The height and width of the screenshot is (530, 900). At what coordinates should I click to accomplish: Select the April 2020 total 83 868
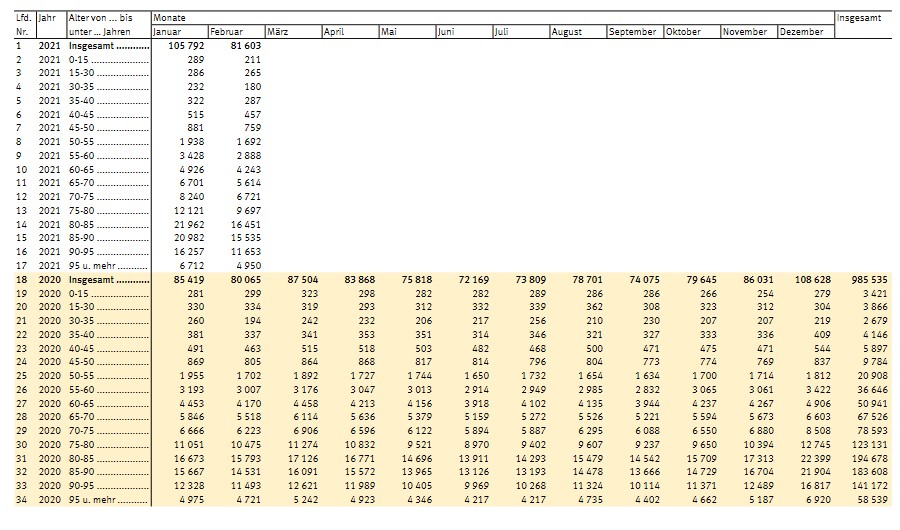pyautogui.click(x=353, y=281)
